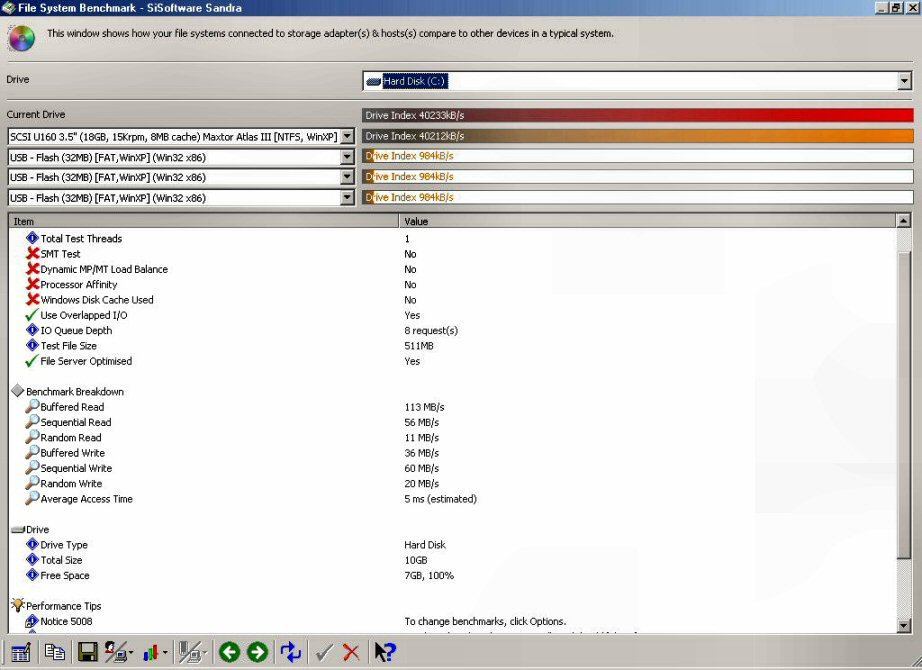
Task: Click the greyed phone/computer connection icon
Action: pyautogui.click(x=190, y=652)
